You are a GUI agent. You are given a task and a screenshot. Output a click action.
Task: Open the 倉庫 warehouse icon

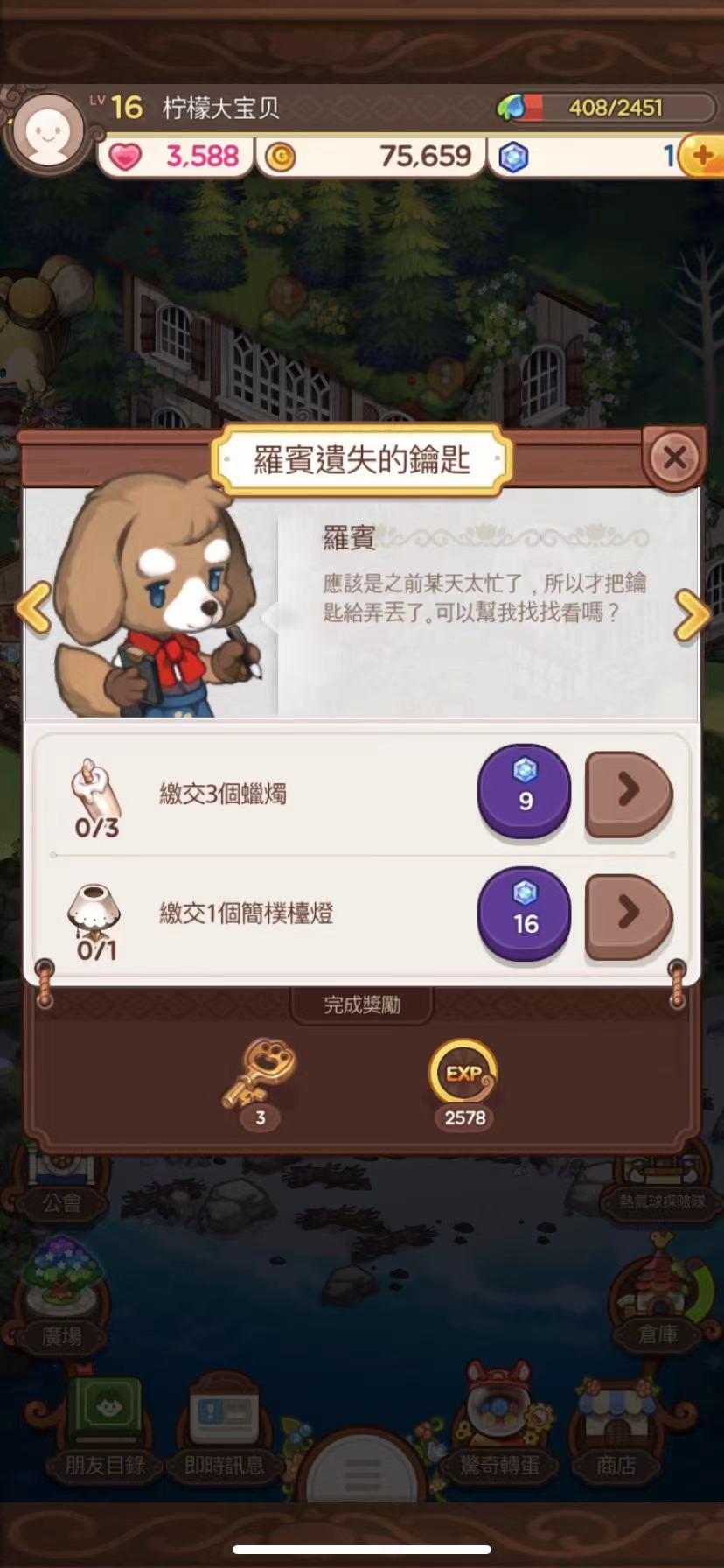pos(658,1295)
